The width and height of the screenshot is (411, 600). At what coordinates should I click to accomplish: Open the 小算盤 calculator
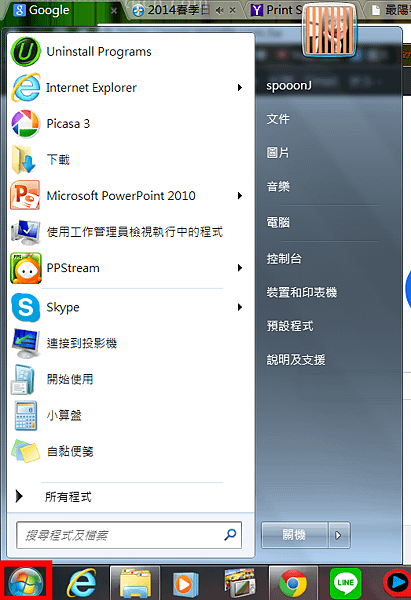pyautogui.click(x=130, y=415)
